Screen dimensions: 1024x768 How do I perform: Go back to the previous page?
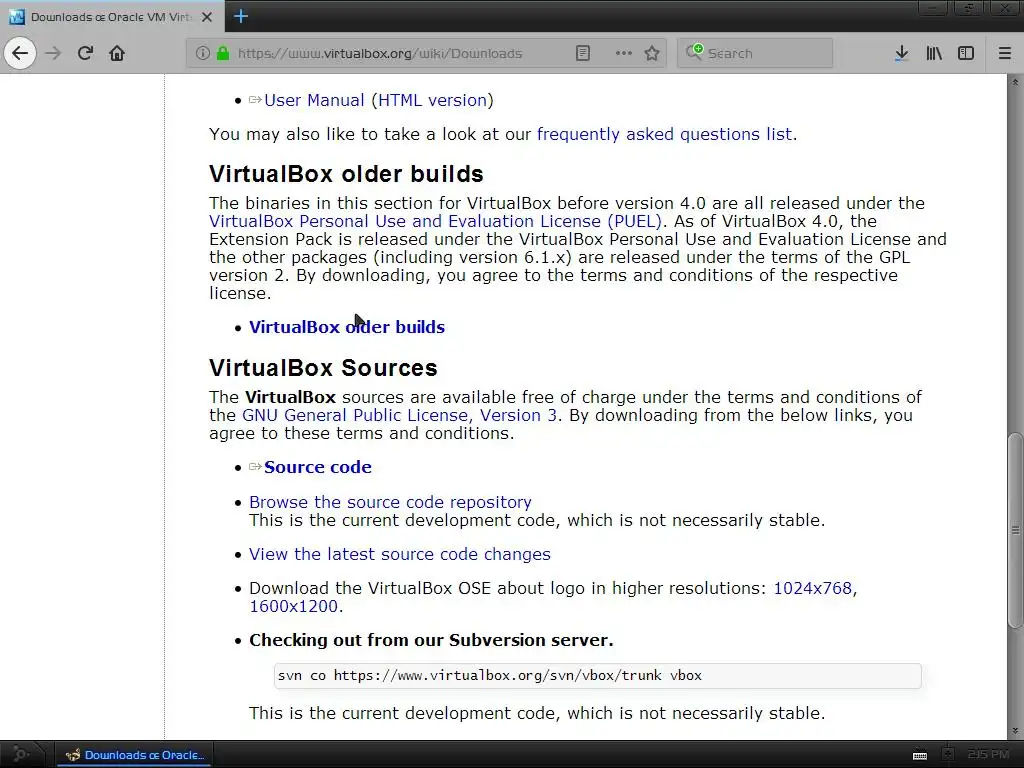(20, 53)
